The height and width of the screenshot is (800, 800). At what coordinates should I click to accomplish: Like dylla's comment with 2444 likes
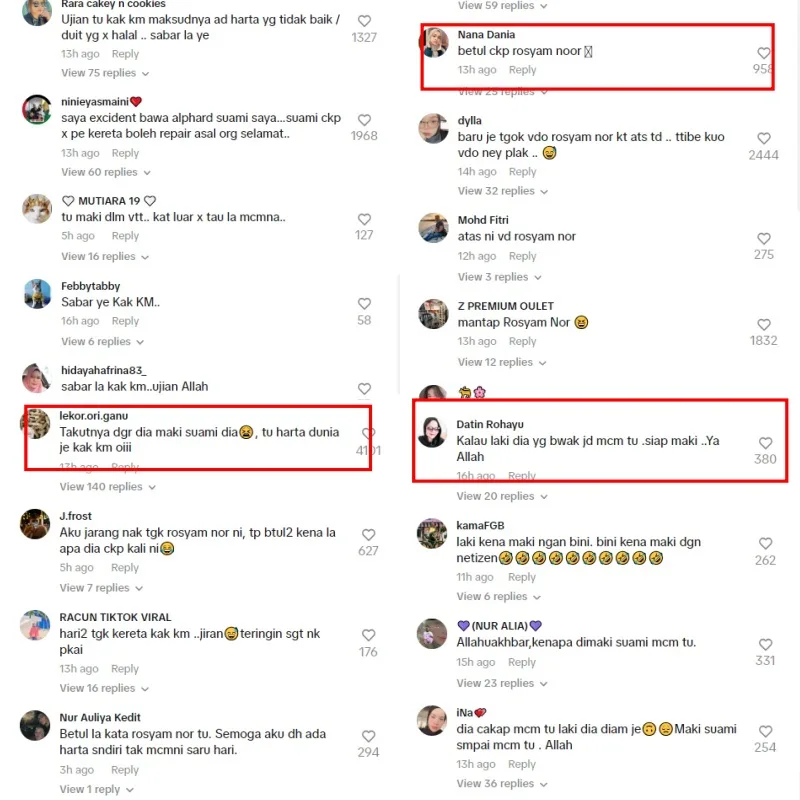click(x=763, y=138)
